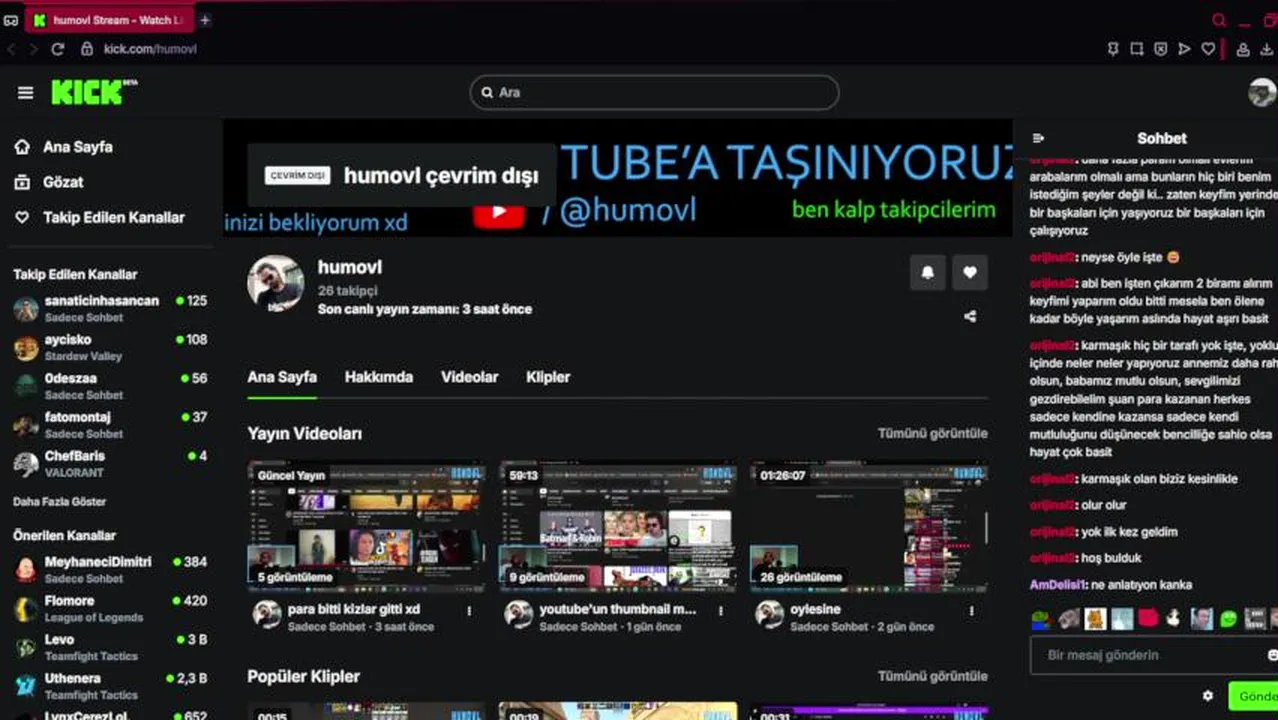
Task: Open Flomore recommended channel
Action: pyautogui.click(x=110, y=608)
